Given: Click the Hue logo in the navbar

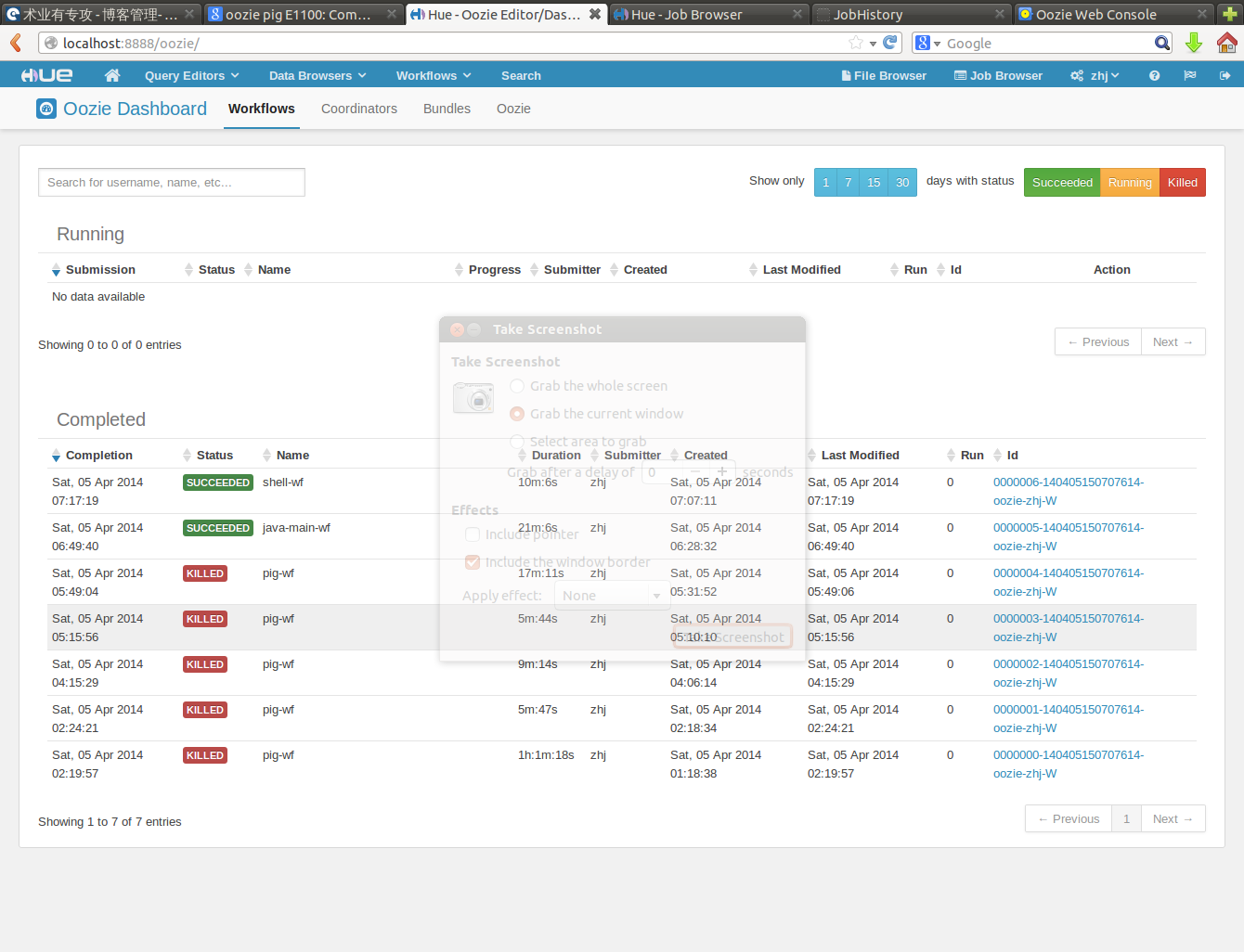Looking at the screenshot, I should [47, 75].
